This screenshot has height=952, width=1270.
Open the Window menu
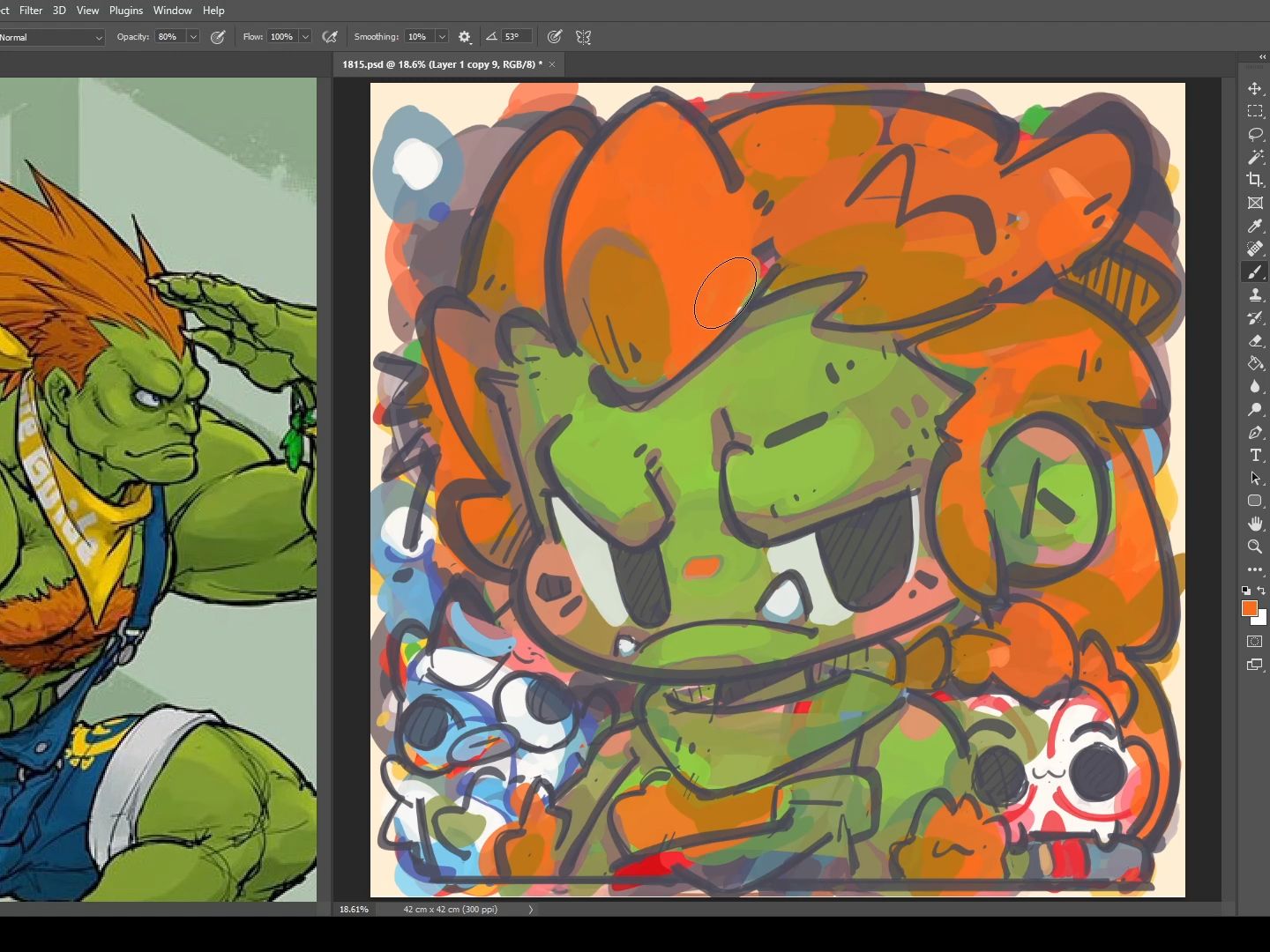pos(172,11)
